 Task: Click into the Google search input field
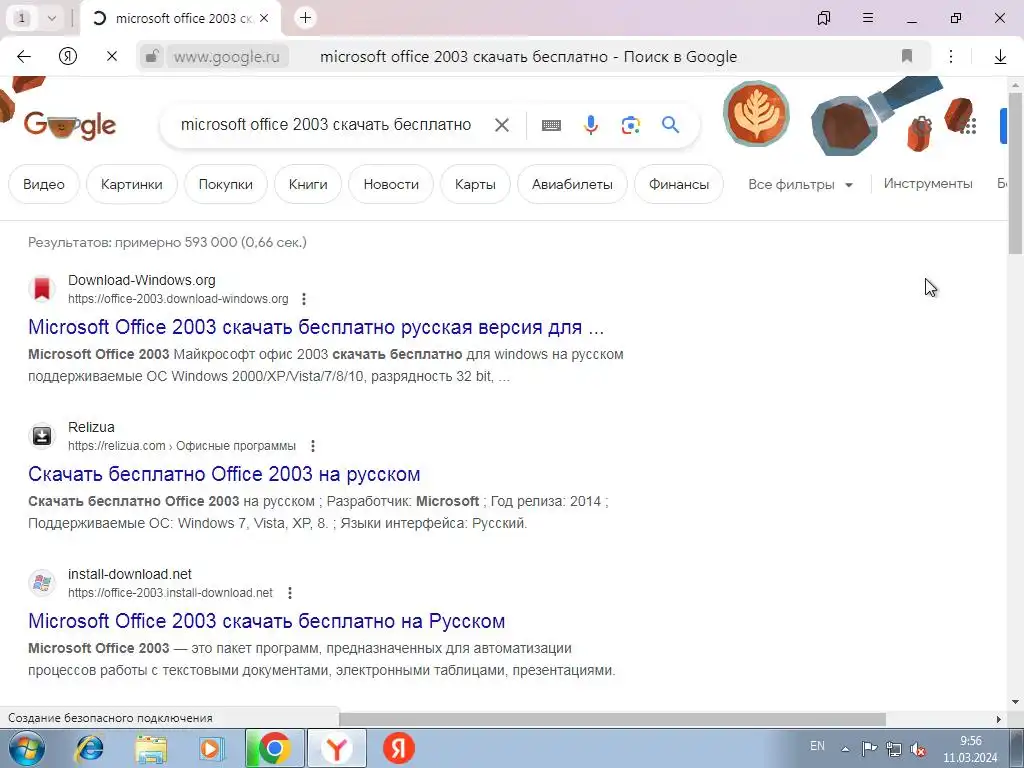pos(326,125)
